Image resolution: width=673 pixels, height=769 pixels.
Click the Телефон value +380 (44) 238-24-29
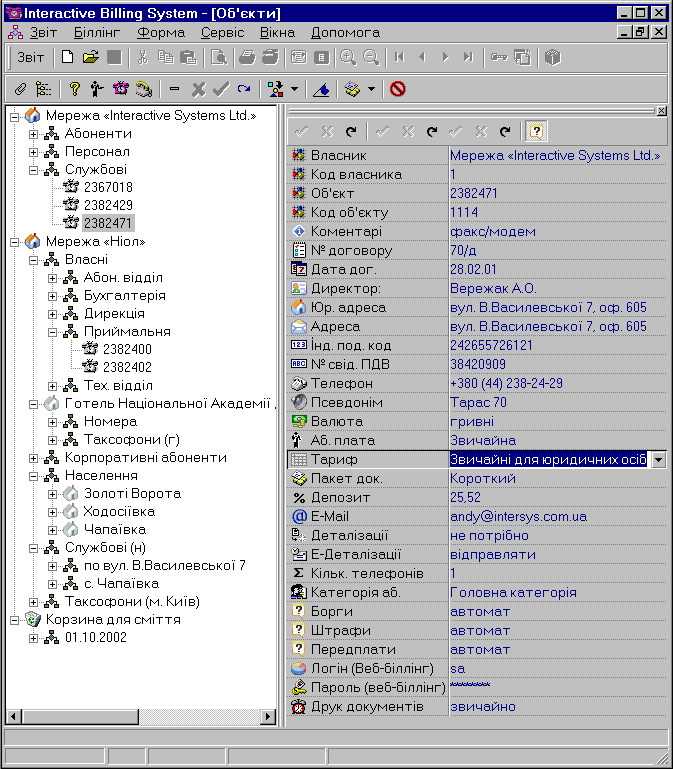click(x=506, y=384)
